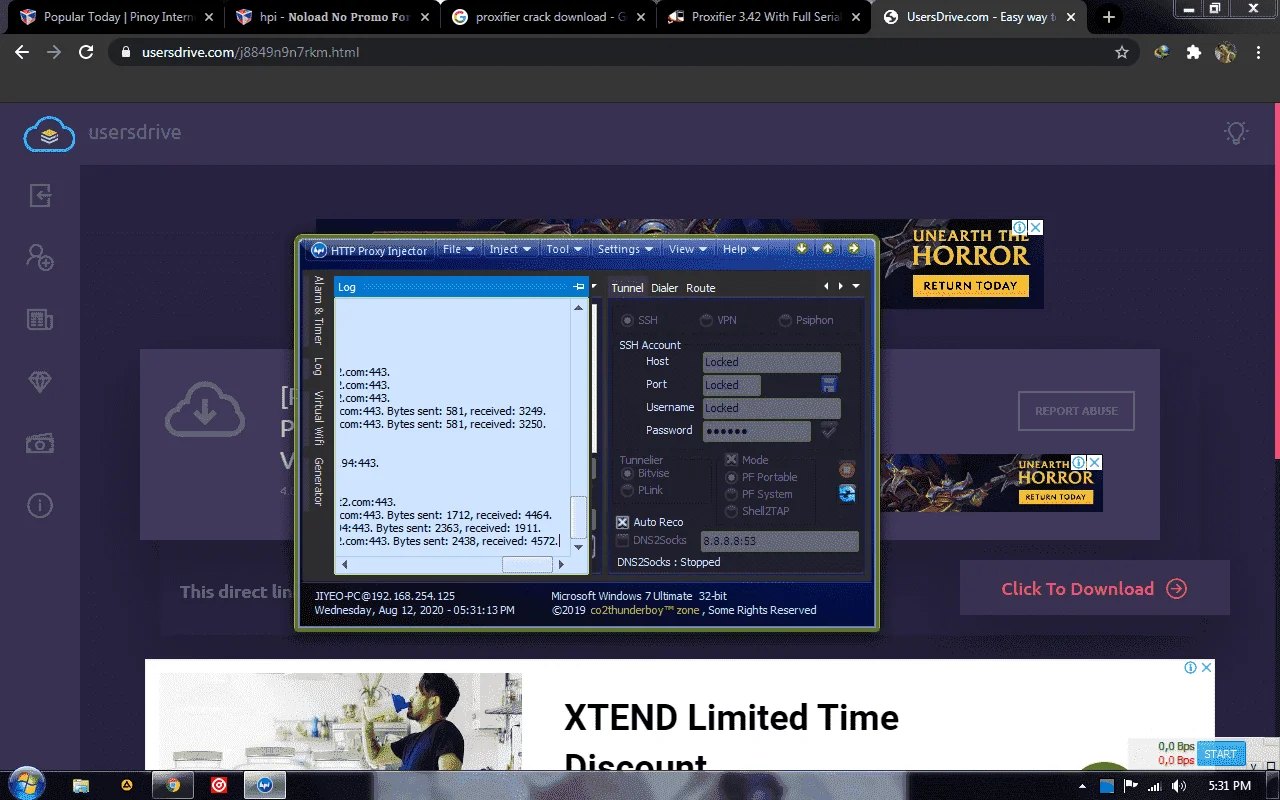Screen dimensions: 1280x800
Task: Expand the tab list dropdown arrow
Action: click(x=856, y=287)
